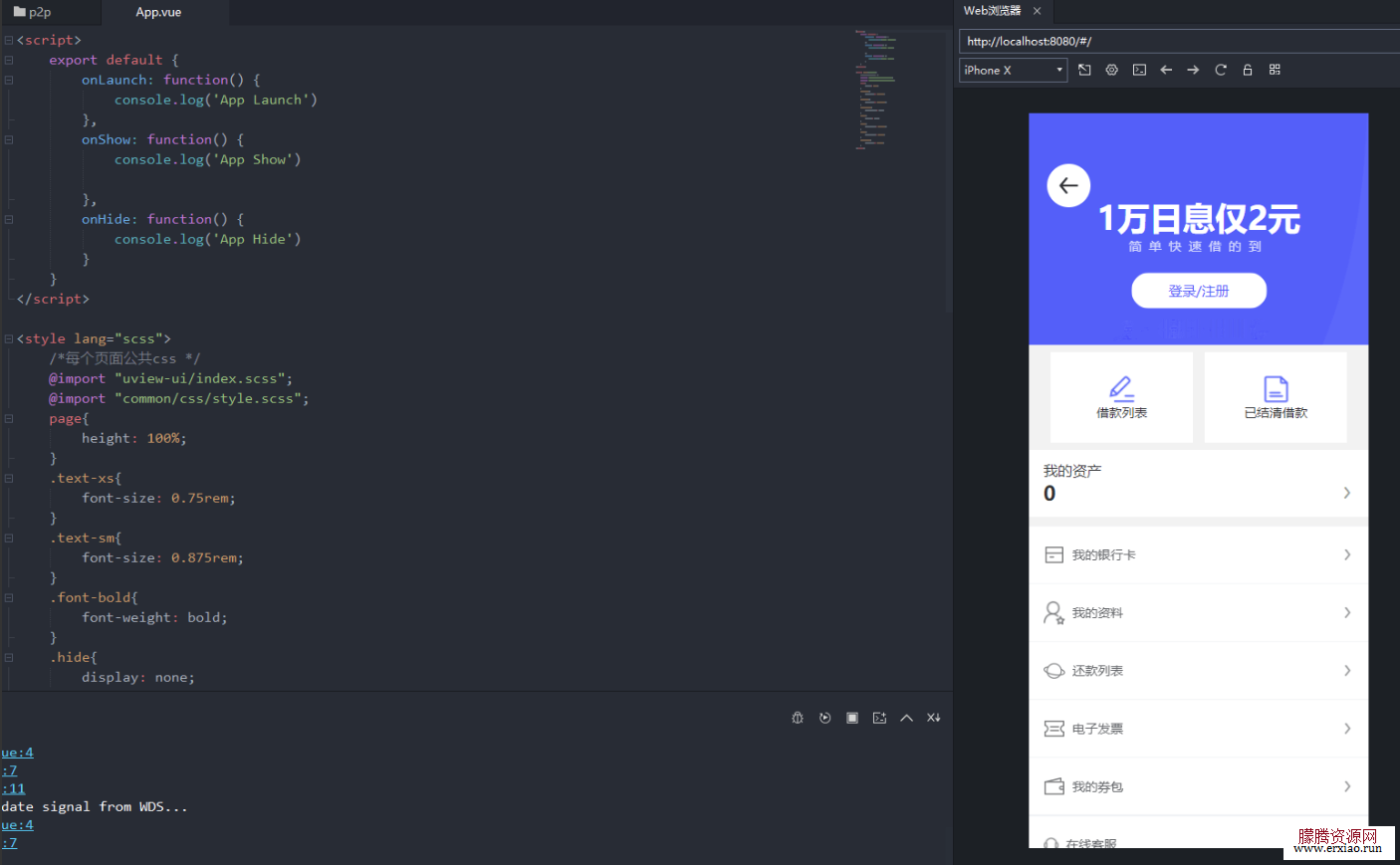Image resolution: width=1400 pixels, height=865 pixels.
Task: Go forward in the Web browser toolbar
Action: pos(1193,70)
